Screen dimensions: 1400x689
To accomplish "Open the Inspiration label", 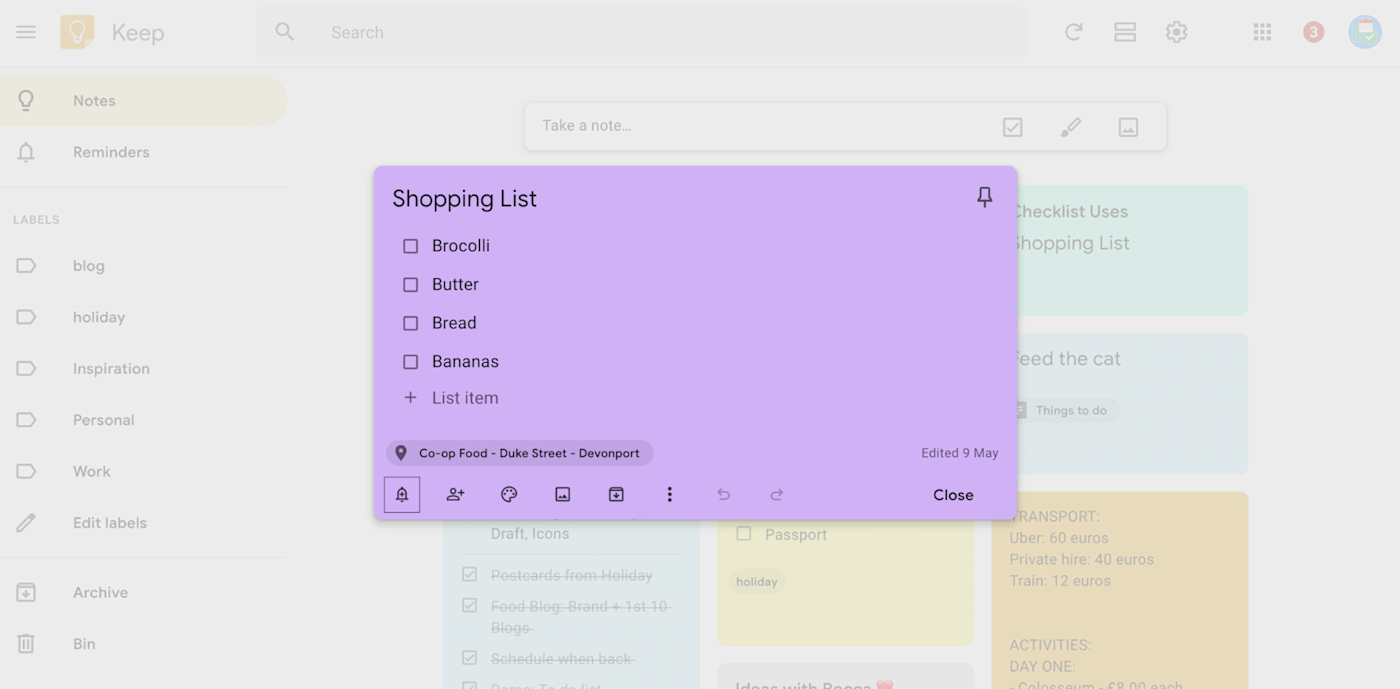I will coord(143,369).
